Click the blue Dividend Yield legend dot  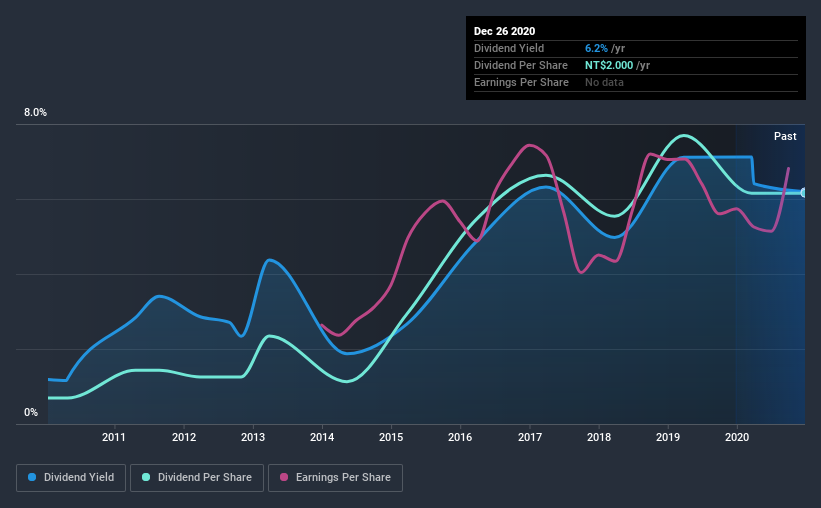pos(32,477)
